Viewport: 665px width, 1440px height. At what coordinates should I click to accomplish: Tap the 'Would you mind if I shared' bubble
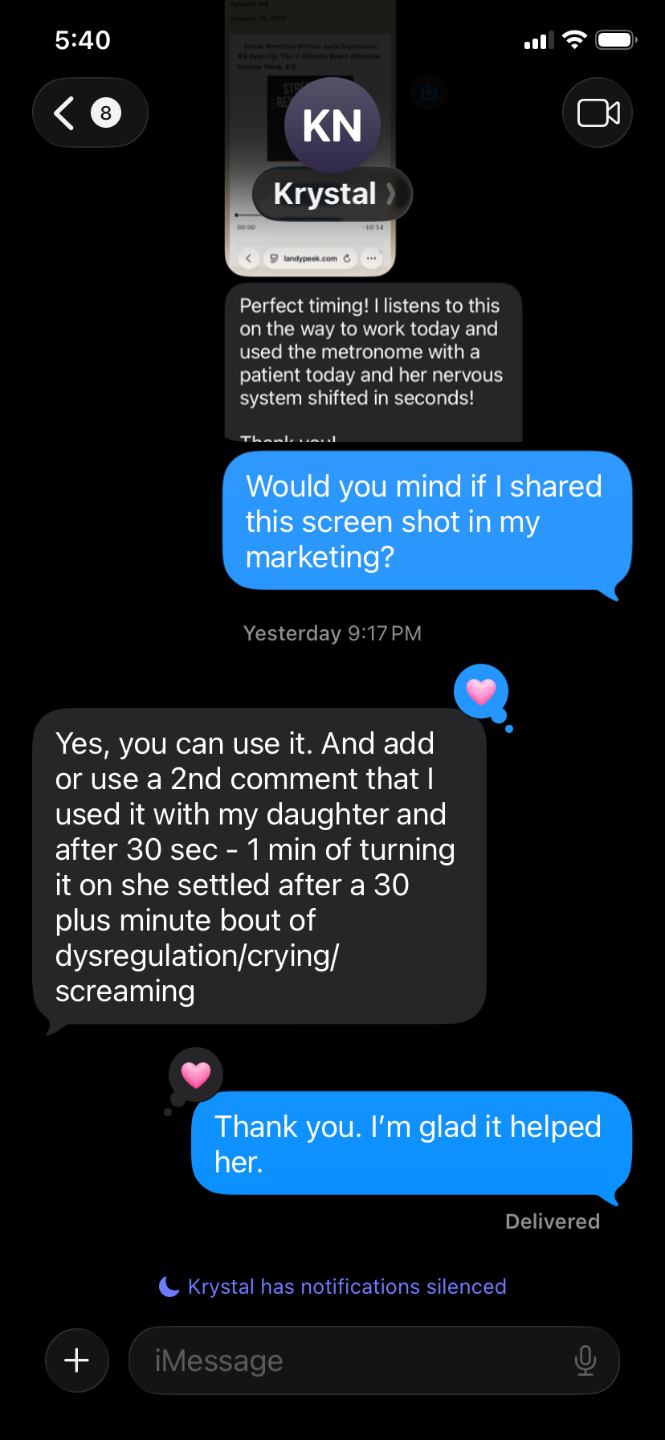[427, 521]
